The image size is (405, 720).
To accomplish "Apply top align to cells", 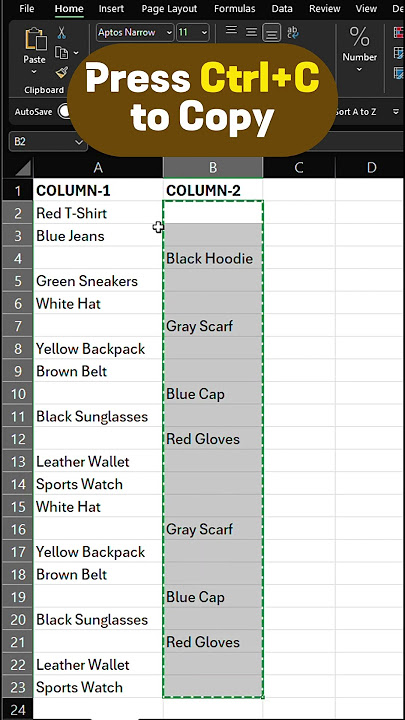I will click(231, 31).
